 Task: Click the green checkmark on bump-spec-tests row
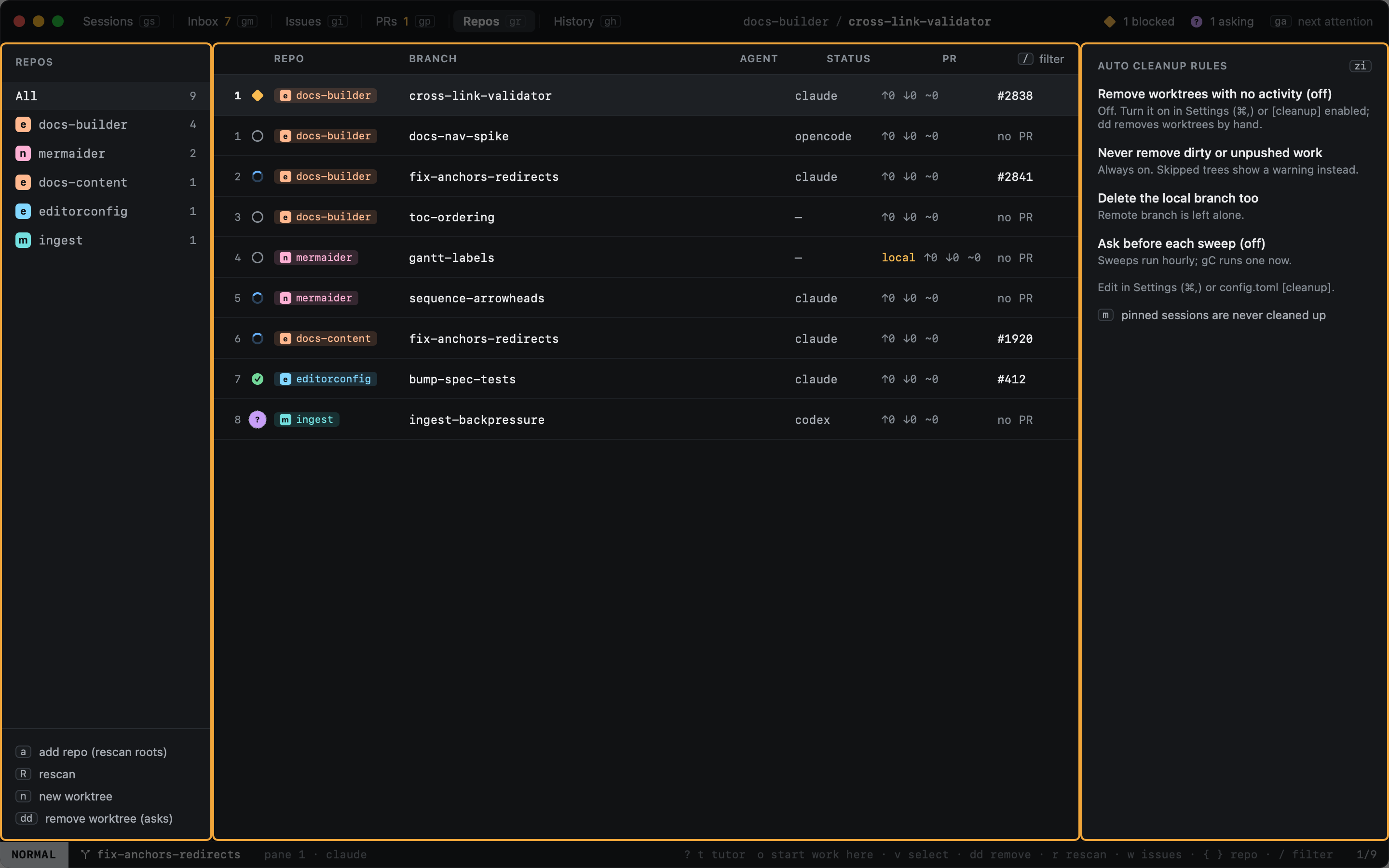[x=257, y=379]
